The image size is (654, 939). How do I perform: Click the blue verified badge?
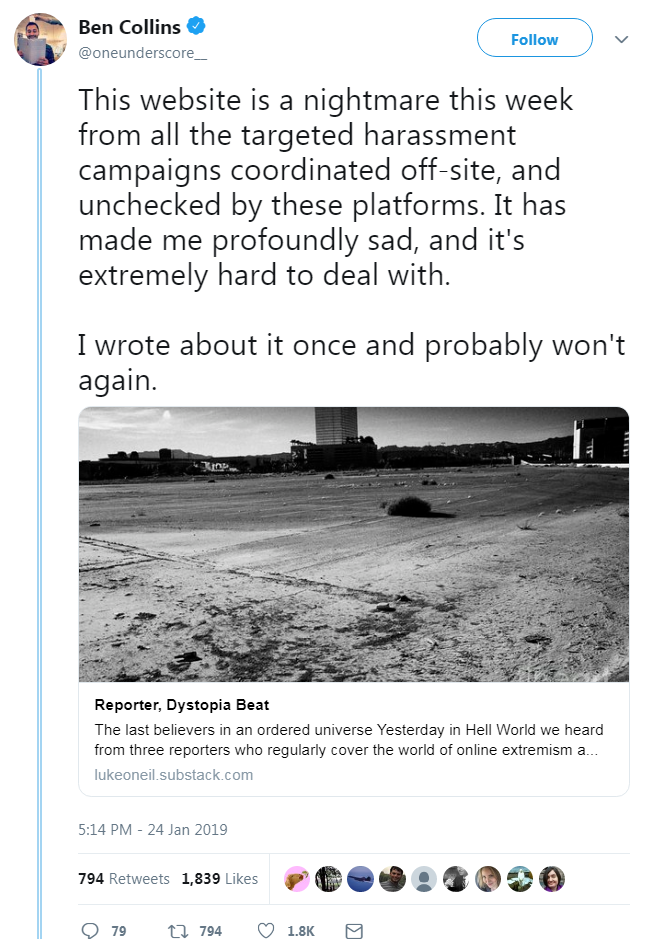[196, 26]
